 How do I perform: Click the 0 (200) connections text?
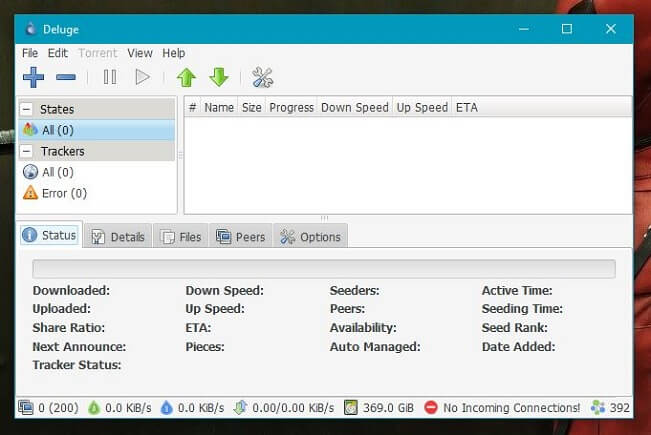point(58,408)
